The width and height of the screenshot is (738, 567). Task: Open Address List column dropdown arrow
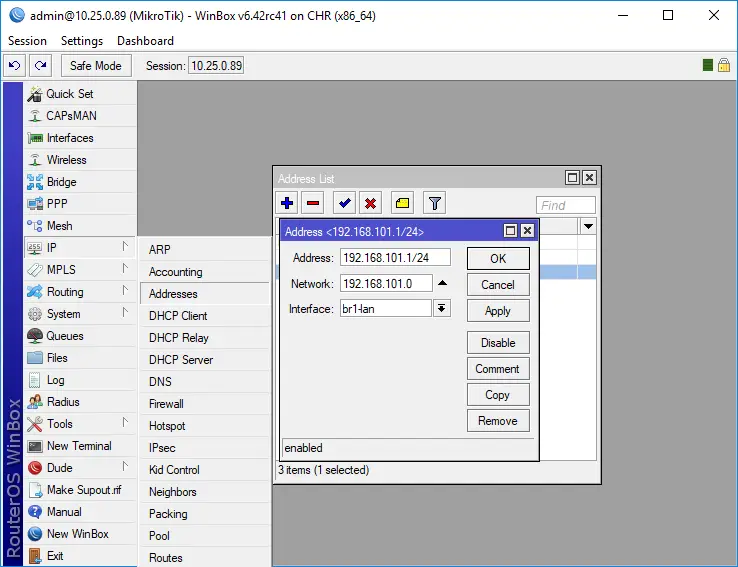588,226
